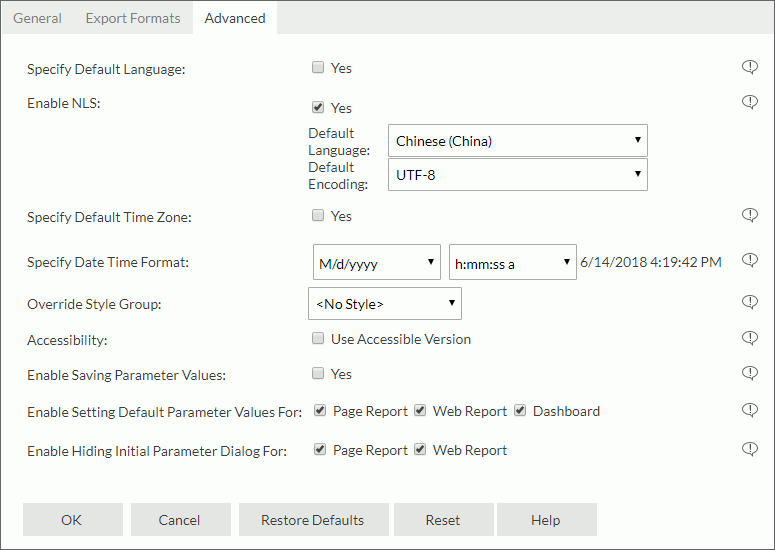Click the Restore Defaults button
Image resolution: width=775 pixels, height=550 pixels.
tap(312, 520)
